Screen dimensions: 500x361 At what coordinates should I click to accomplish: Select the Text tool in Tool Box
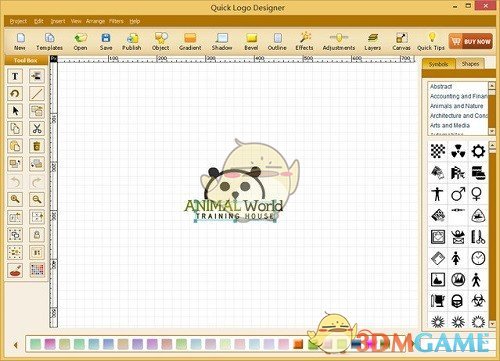(15, 76)
